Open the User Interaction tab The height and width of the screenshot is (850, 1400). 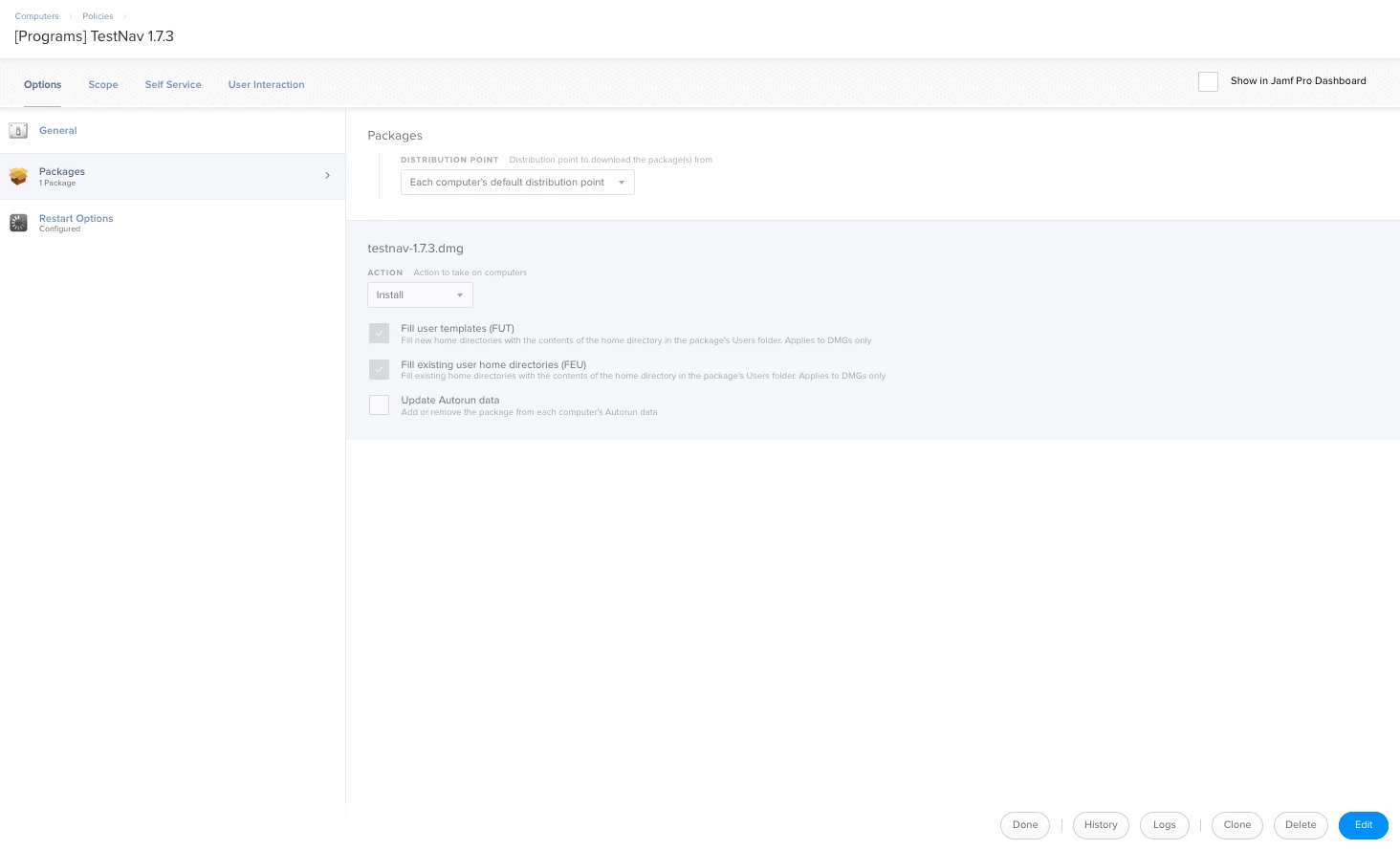[x=266, y=84]
